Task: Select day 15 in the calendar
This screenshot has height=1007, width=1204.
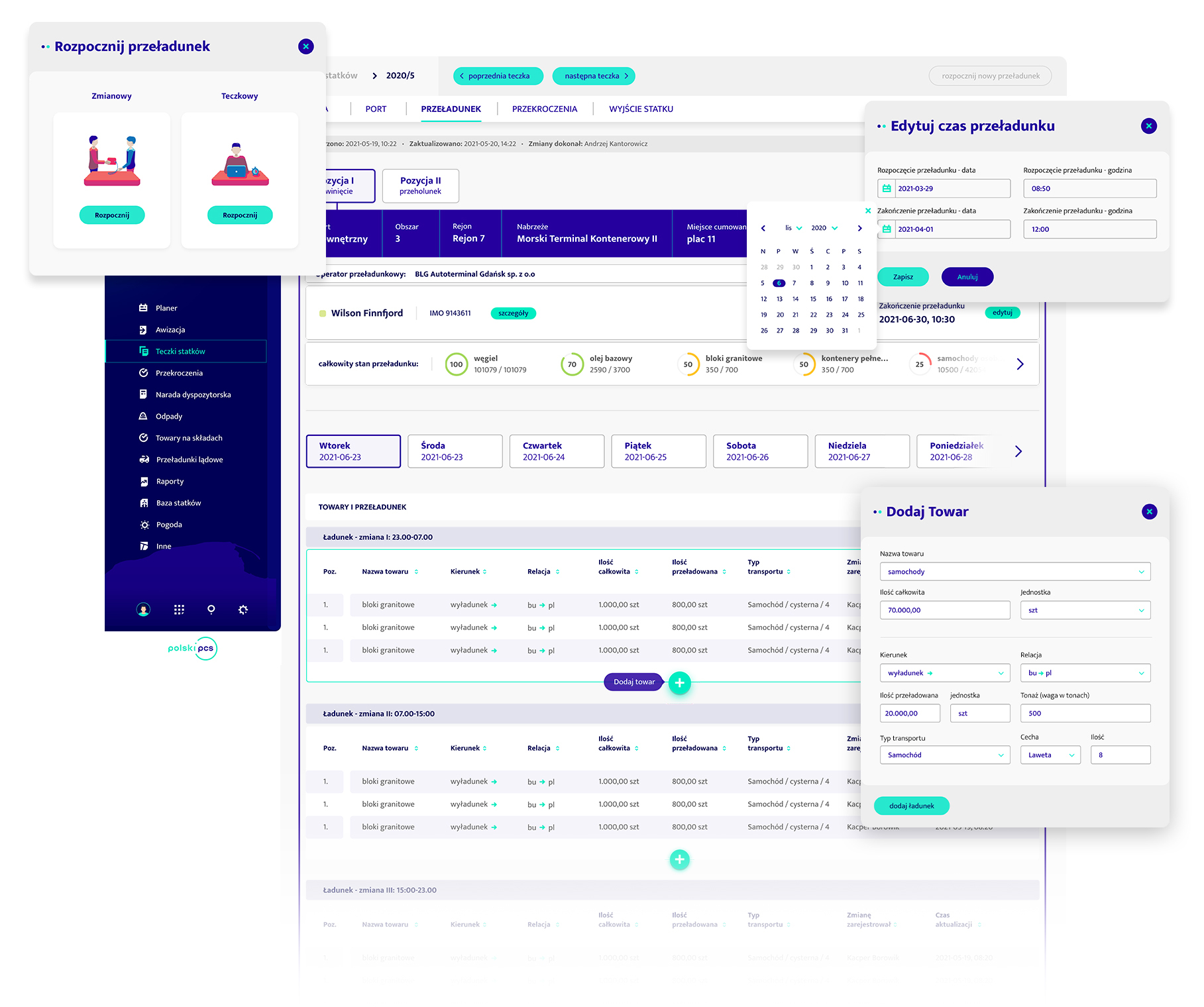Action: click(x=813, y=299)
